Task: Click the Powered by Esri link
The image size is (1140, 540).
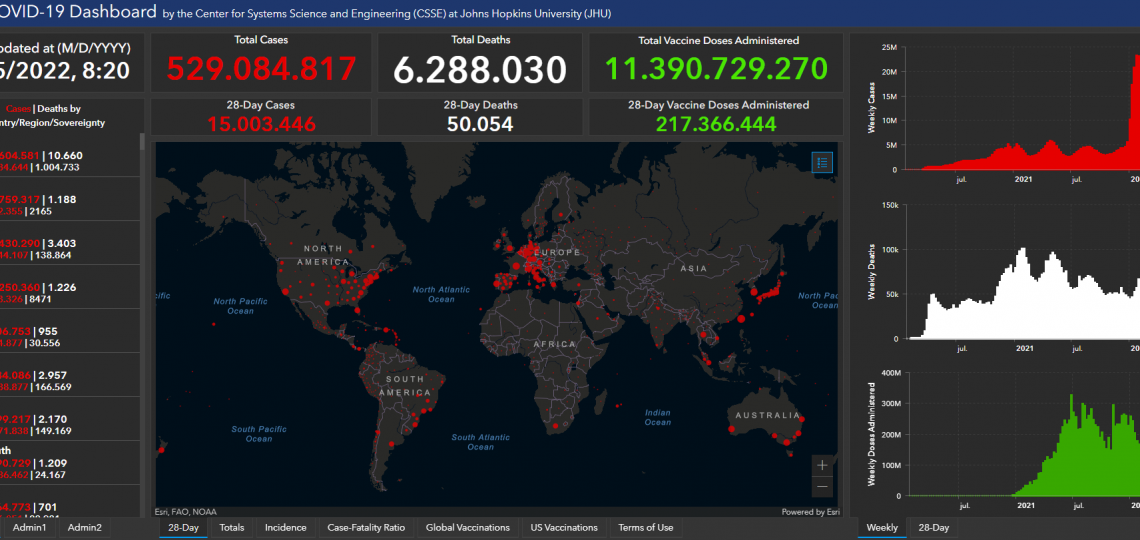Action: pos(811,512)
